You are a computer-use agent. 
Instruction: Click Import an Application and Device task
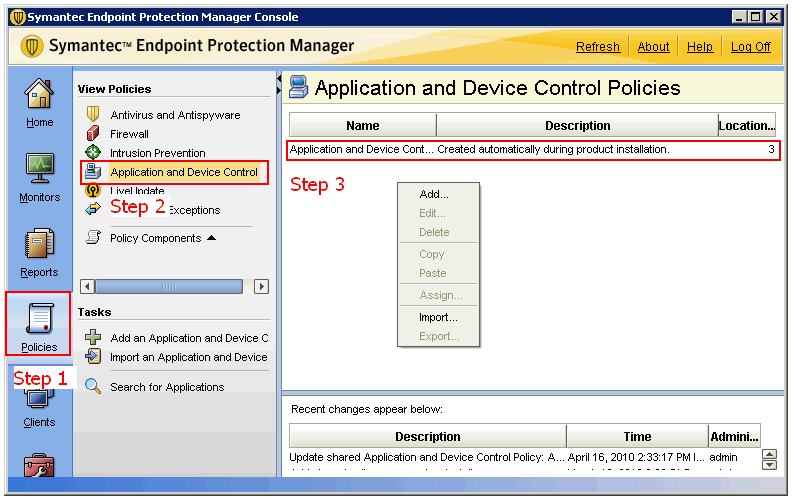(189, 357)
